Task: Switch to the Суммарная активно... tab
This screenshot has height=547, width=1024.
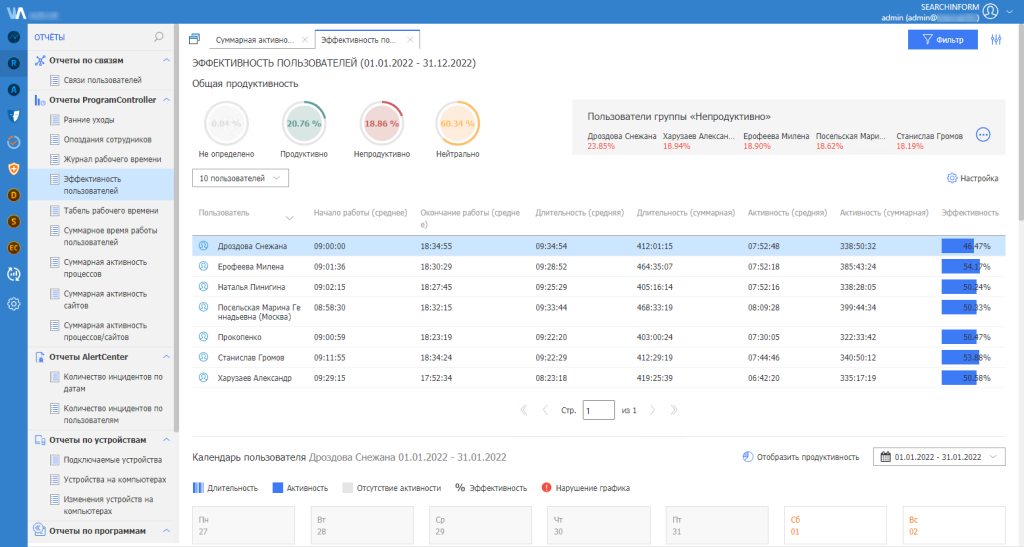Action: tap(255, 40)
